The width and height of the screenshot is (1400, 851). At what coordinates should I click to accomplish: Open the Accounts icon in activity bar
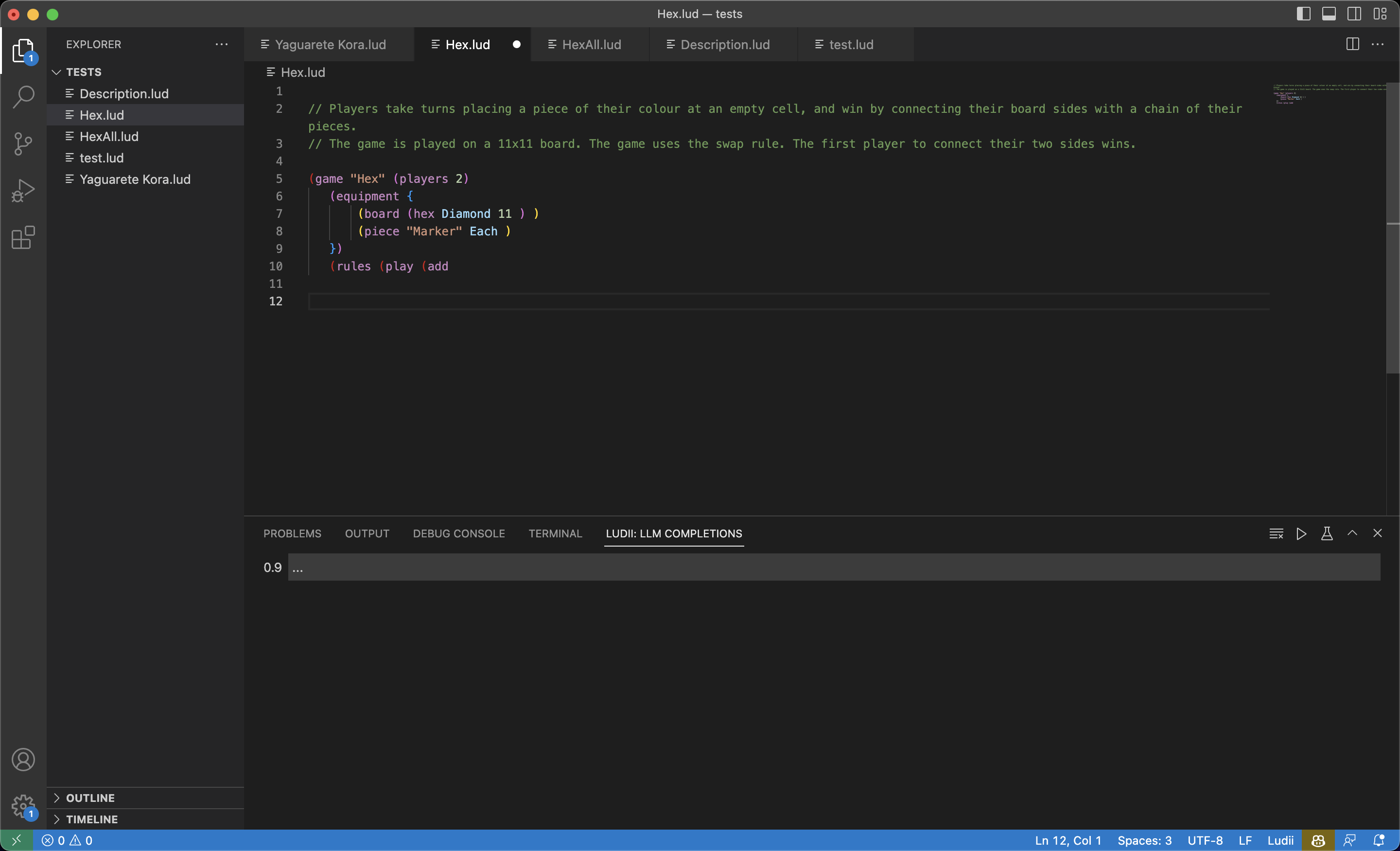pyautogui.click(x=23, y=760)
